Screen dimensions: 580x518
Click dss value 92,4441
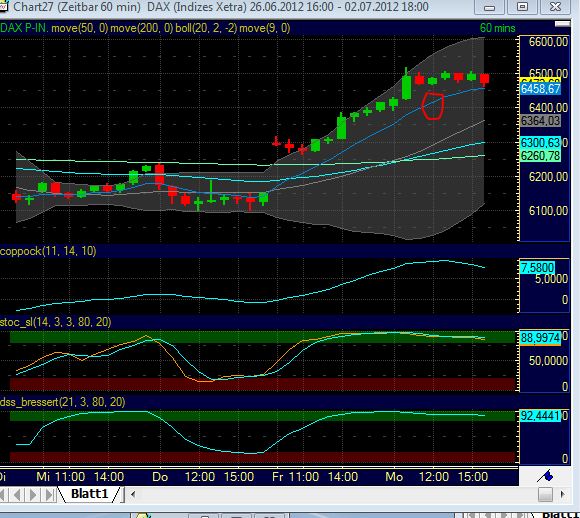pyautogui.click(x=540, y=416)
